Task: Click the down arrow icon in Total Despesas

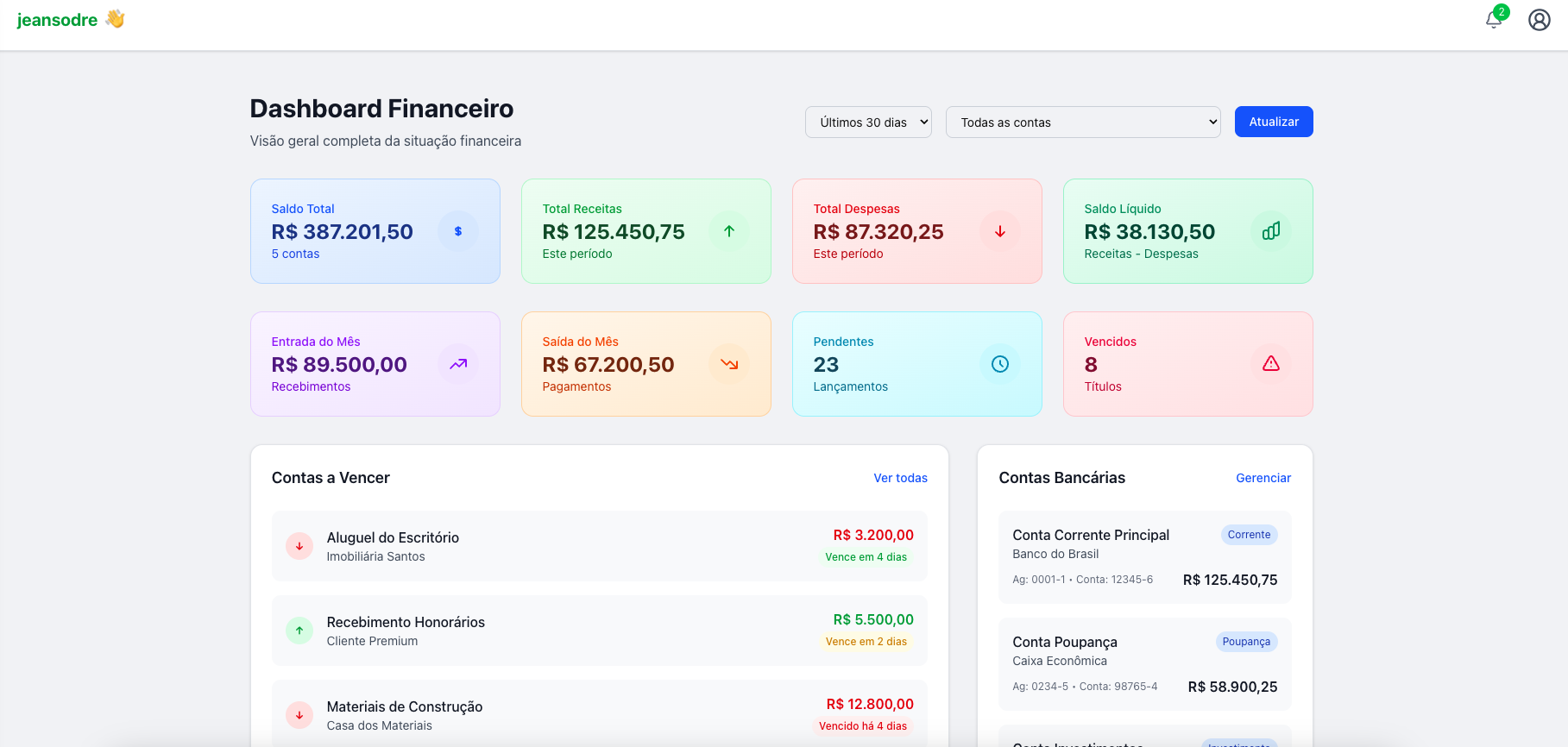Action: click(x=999, y=231)
